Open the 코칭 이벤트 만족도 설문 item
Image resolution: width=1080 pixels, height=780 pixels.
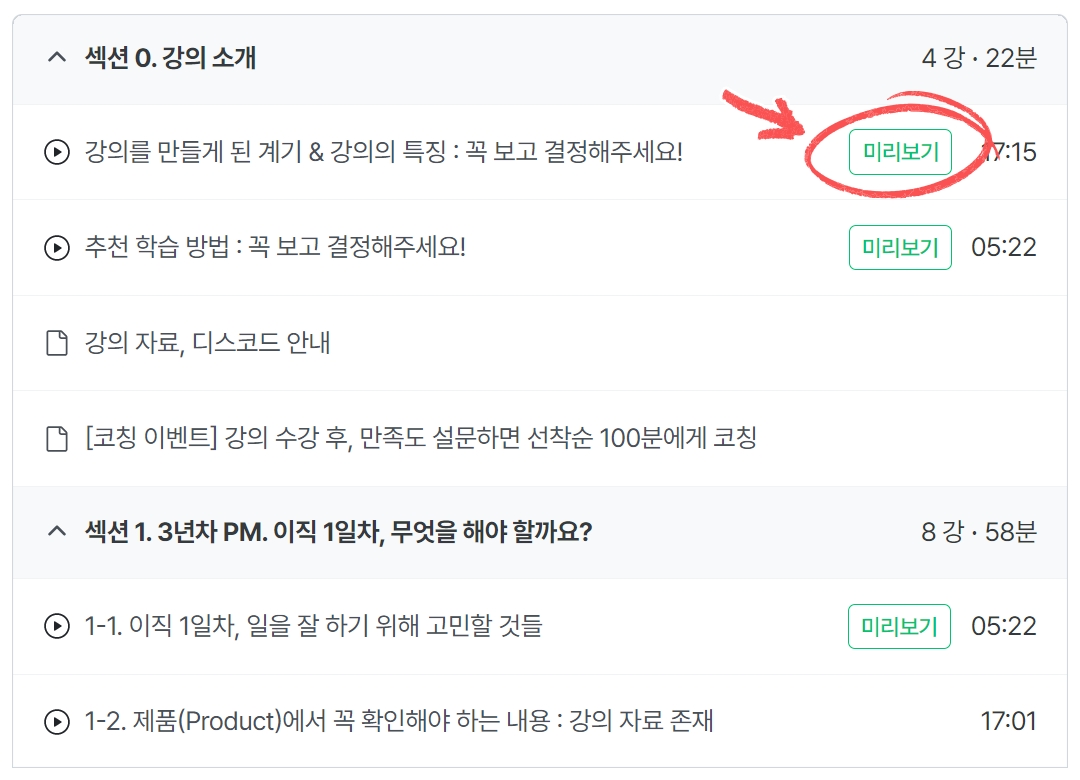[421, 438]
